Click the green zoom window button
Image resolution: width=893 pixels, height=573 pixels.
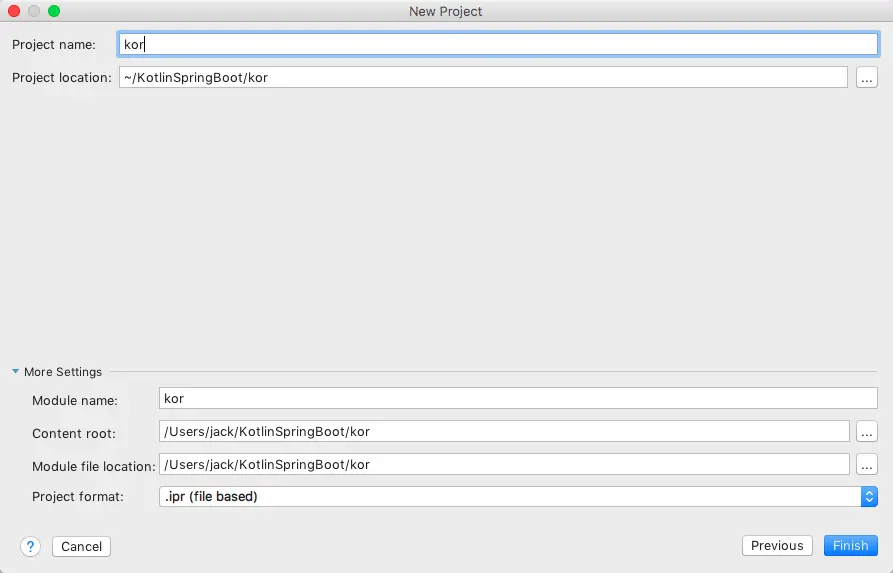coord(54,11)
